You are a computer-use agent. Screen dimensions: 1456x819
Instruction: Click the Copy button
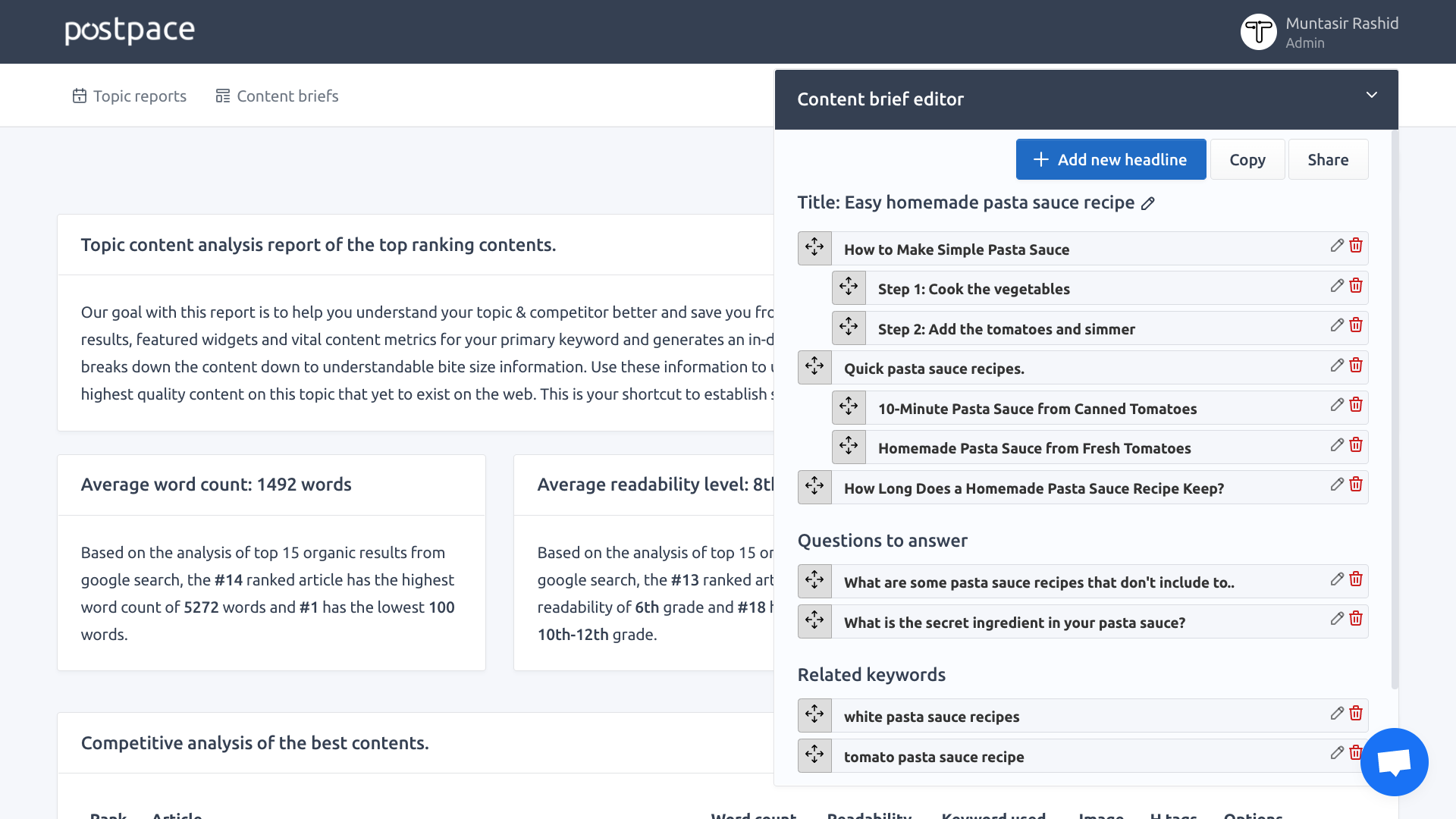tap(1247, 159)
